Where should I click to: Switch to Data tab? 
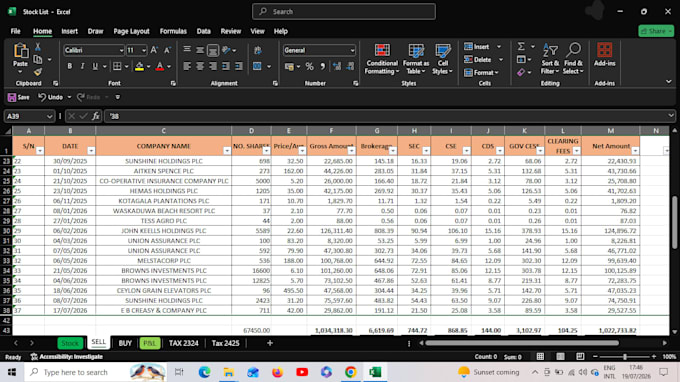203,31
